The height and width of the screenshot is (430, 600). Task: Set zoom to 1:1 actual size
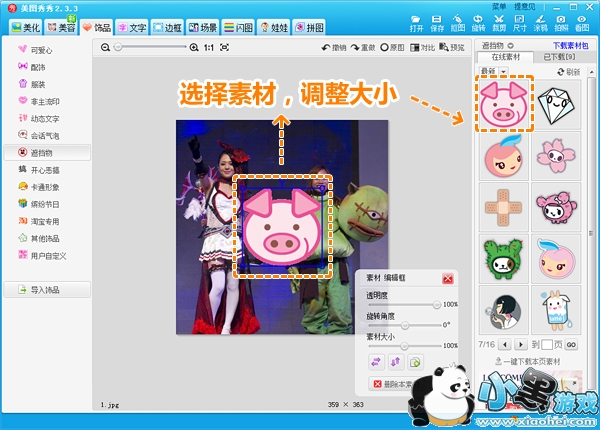pyautogui.click(x=209, y=47)
